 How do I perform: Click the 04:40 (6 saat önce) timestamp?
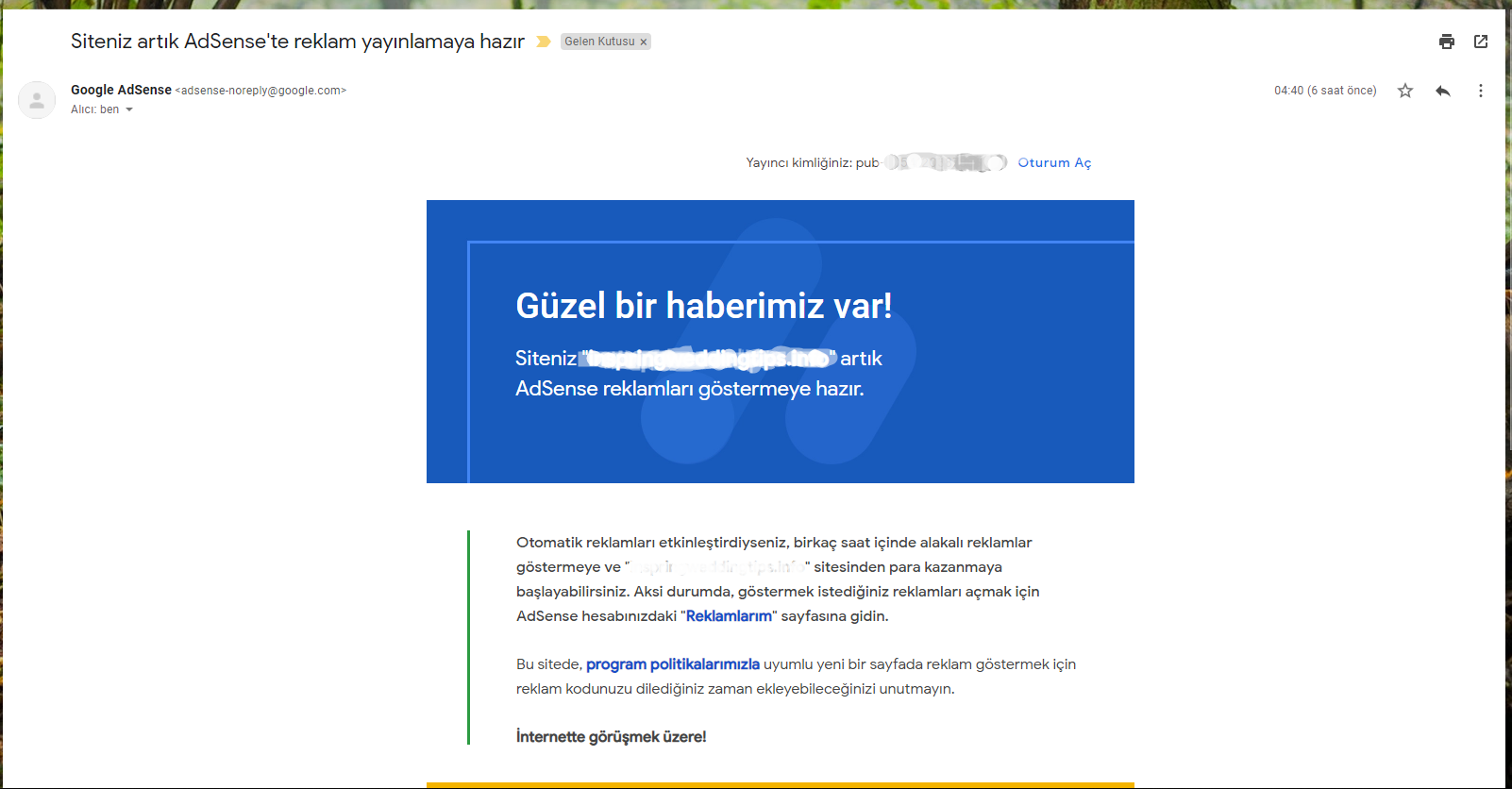pyautogui.click(x=1325, y=91)
